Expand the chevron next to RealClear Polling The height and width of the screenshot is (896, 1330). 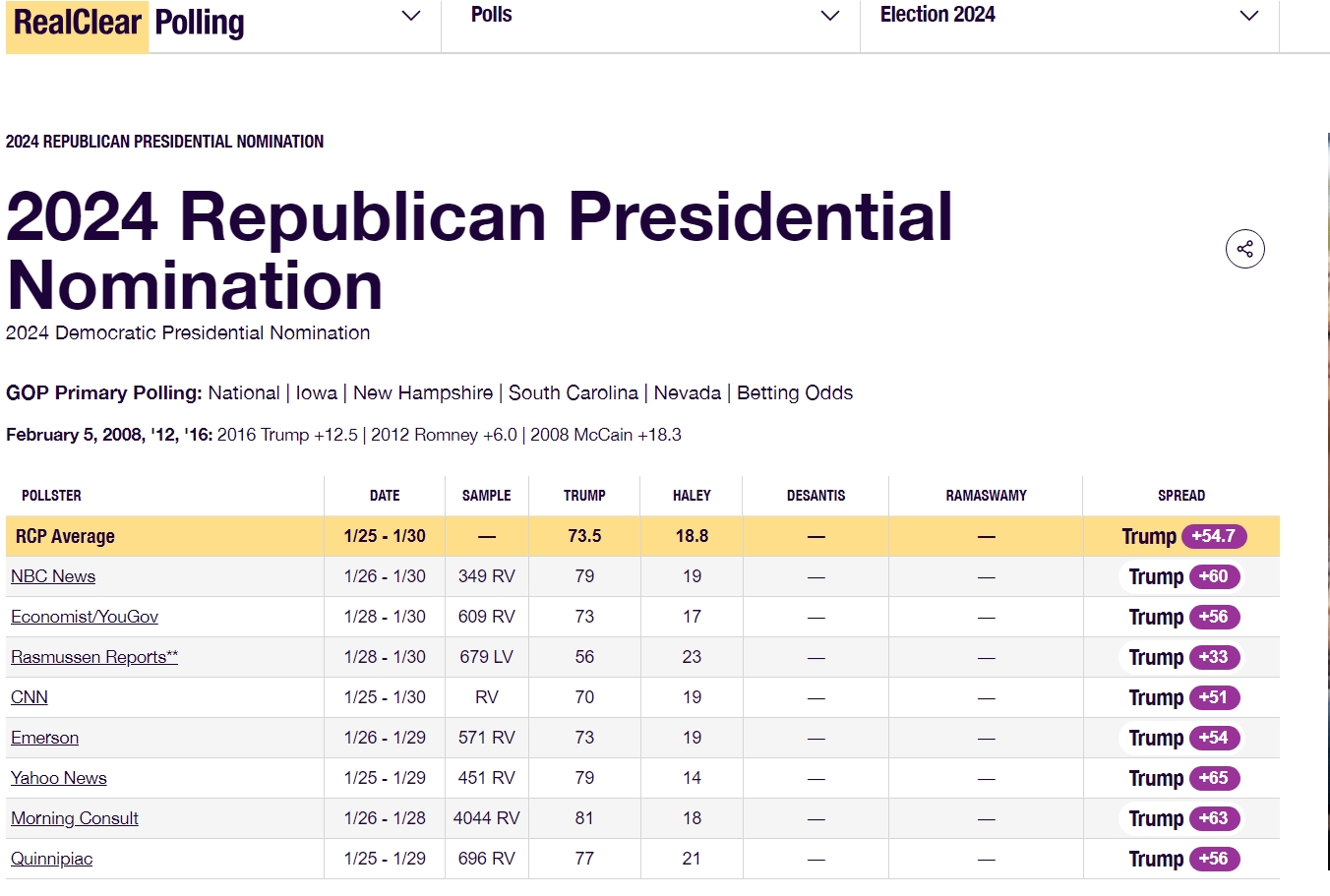click(411, 16)
